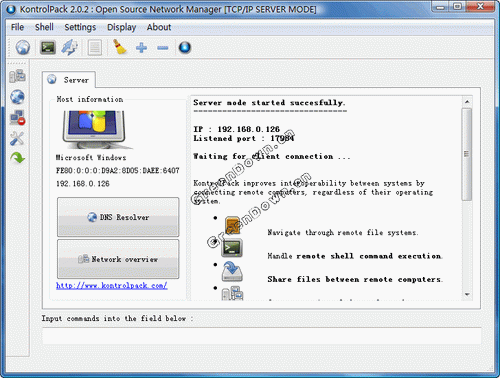Click the blue minus icon
The width and height of the screenshot is (500, 378).
tap(163, 48)
